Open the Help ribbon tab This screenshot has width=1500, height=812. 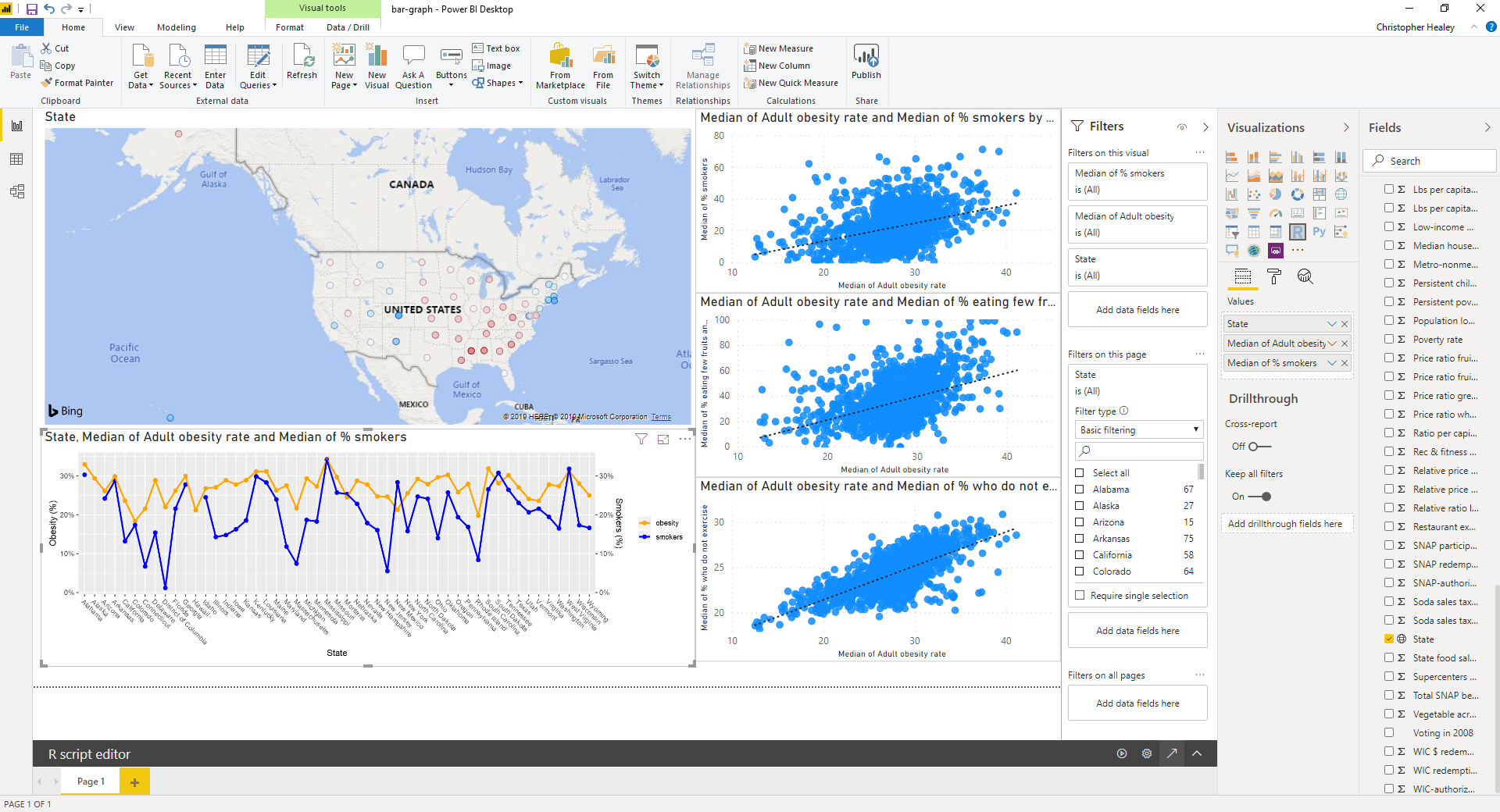point(235,27)
